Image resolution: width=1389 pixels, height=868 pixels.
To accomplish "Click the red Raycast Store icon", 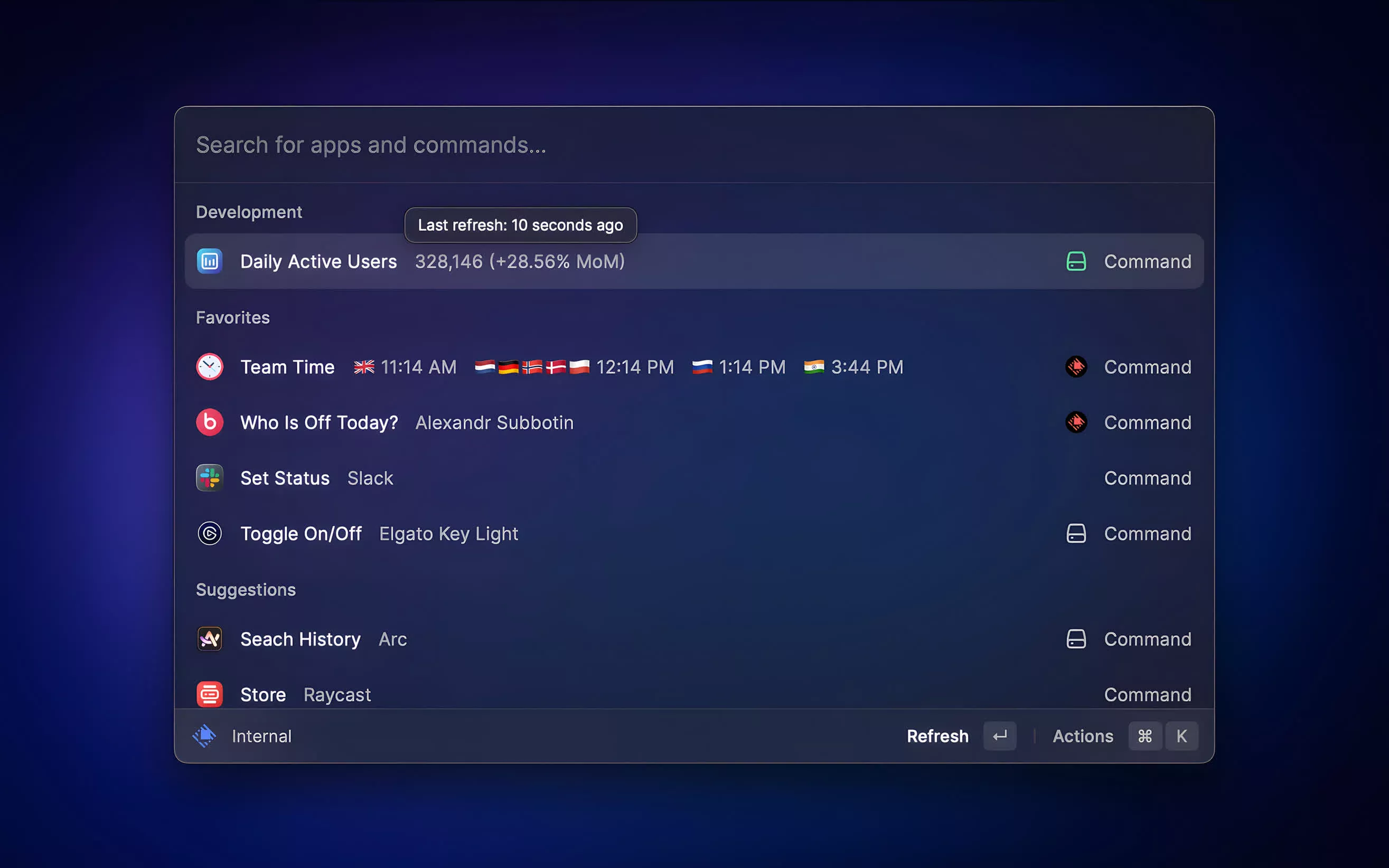I will tap(210, 695).
